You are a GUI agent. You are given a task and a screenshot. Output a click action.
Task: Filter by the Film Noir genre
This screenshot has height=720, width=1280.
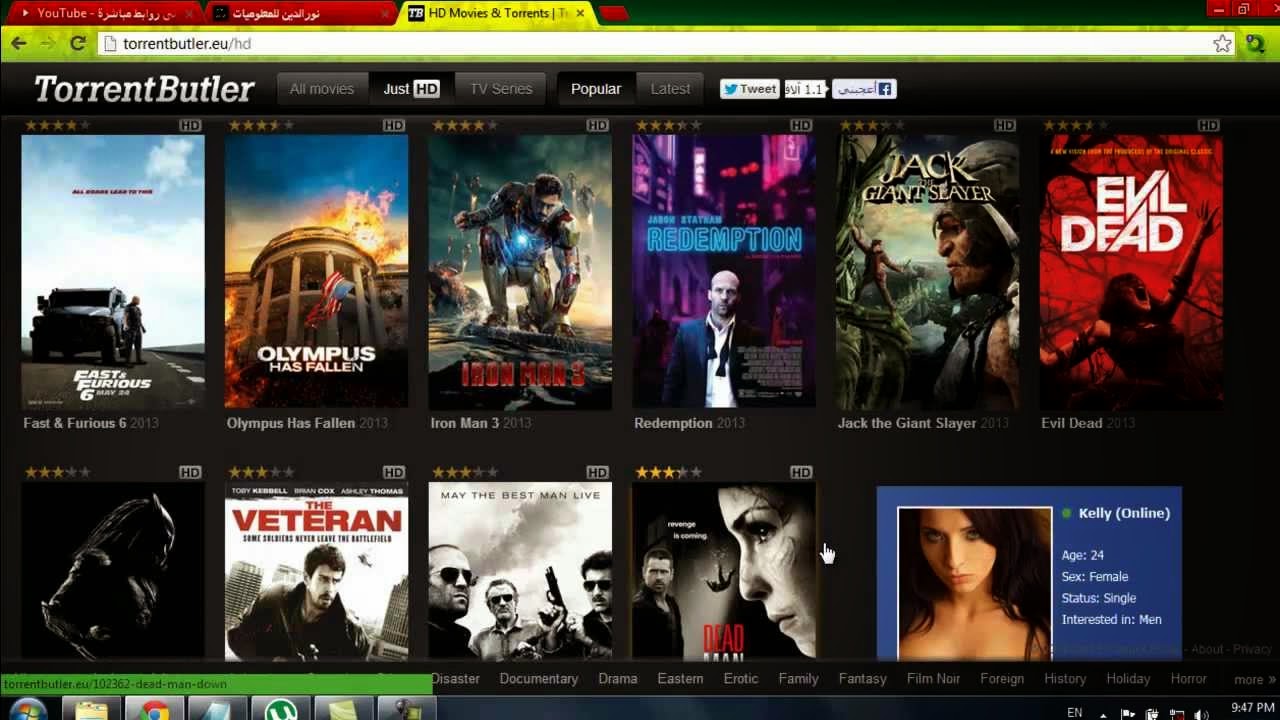(x=933, y=679)
